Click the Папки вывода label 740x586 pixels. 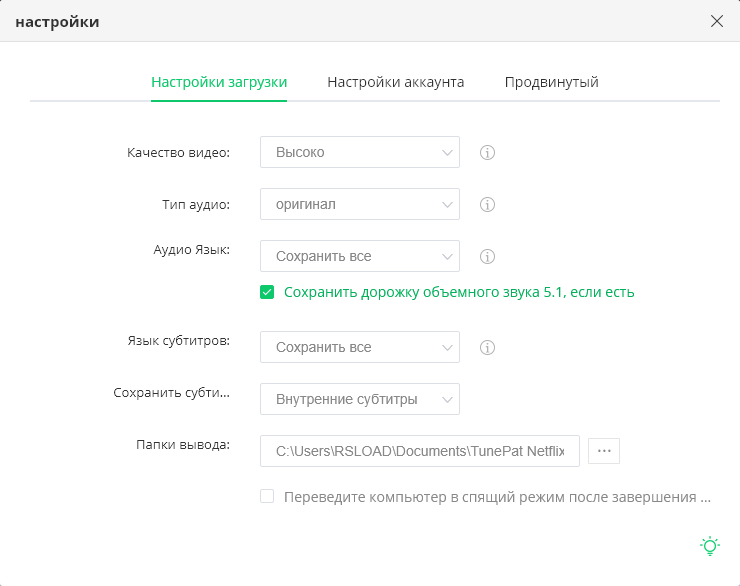pyautogui.click(x=183, y=444)
